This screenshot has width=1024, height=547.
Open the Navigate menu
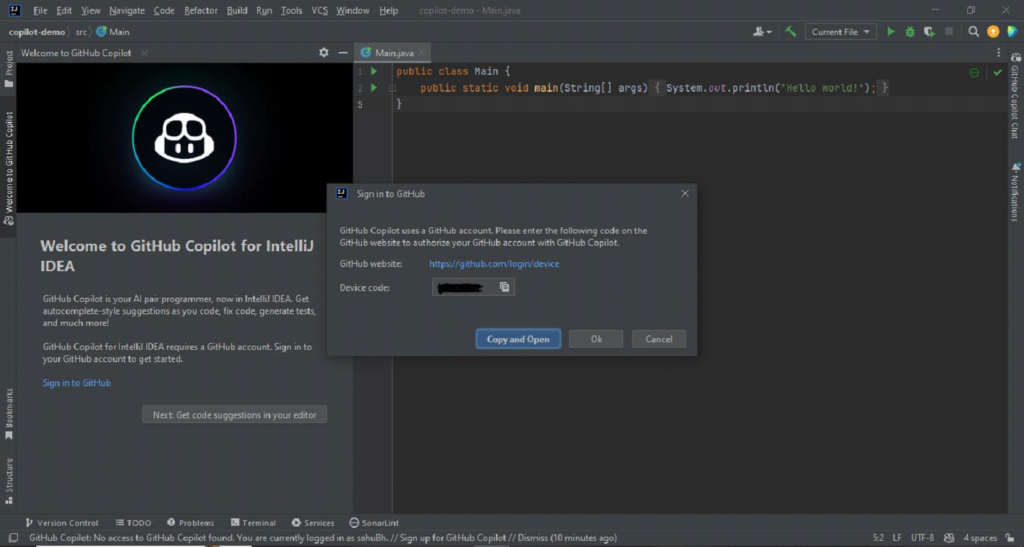tap(127, 10)
